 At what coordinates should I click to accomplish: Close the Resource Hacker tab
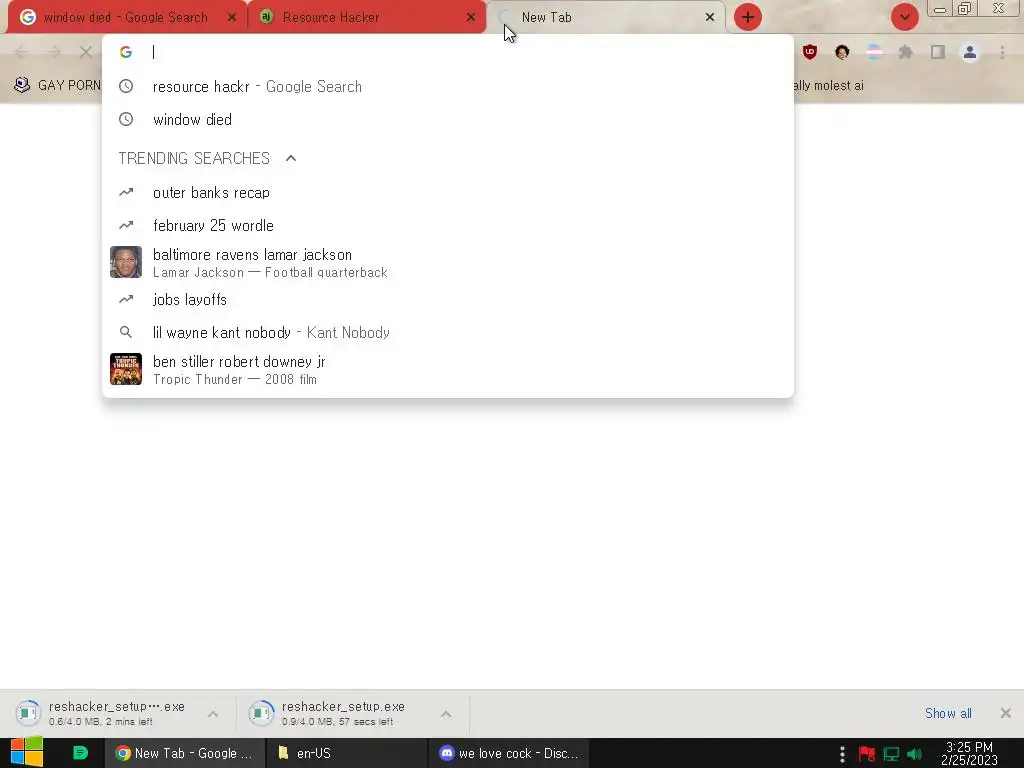471,18
